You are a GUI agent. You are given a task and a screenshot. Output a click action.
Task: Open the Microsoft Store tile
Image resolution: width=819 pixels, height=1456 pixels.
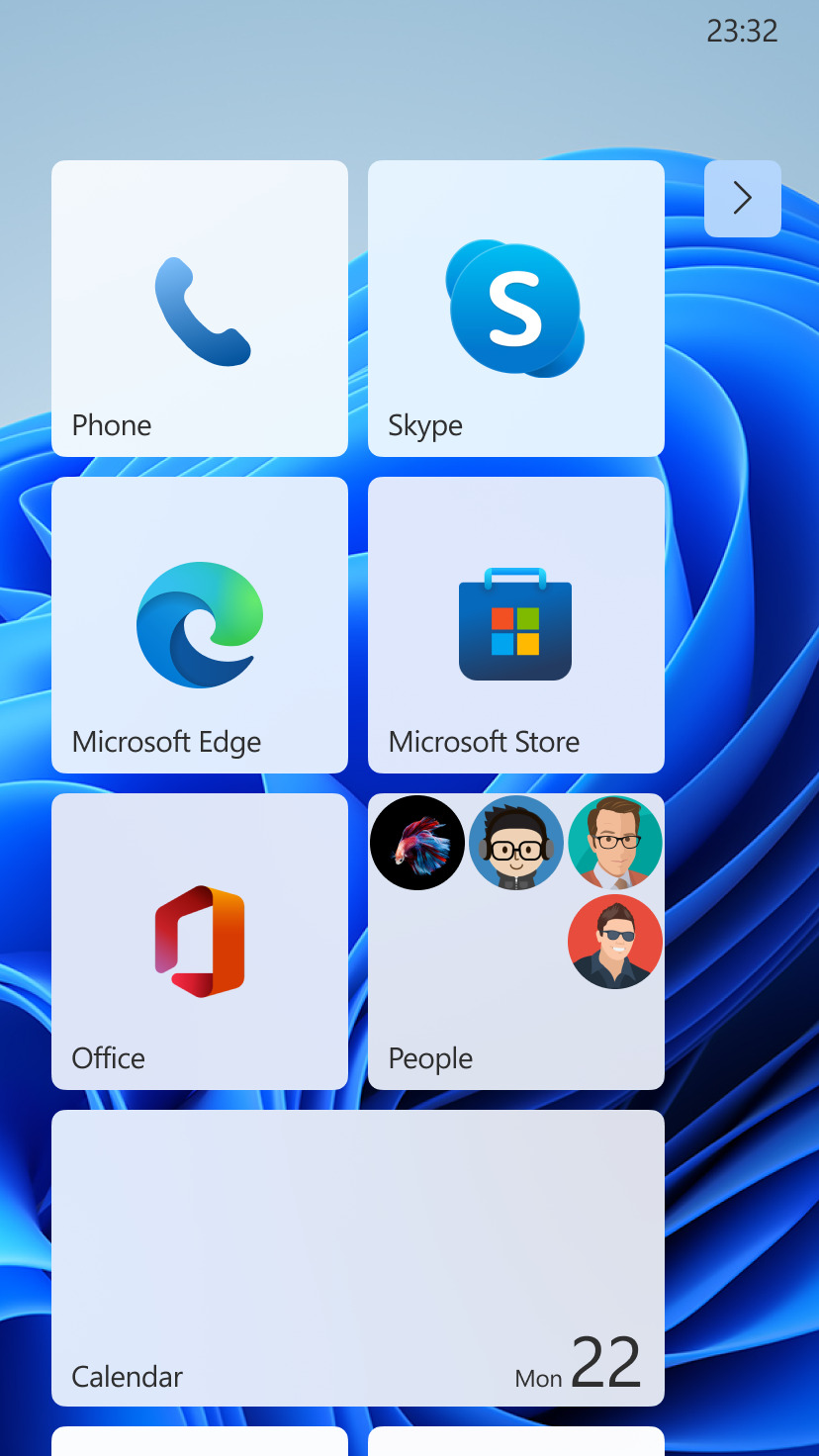pyautogui.click(x=516, y=625)
